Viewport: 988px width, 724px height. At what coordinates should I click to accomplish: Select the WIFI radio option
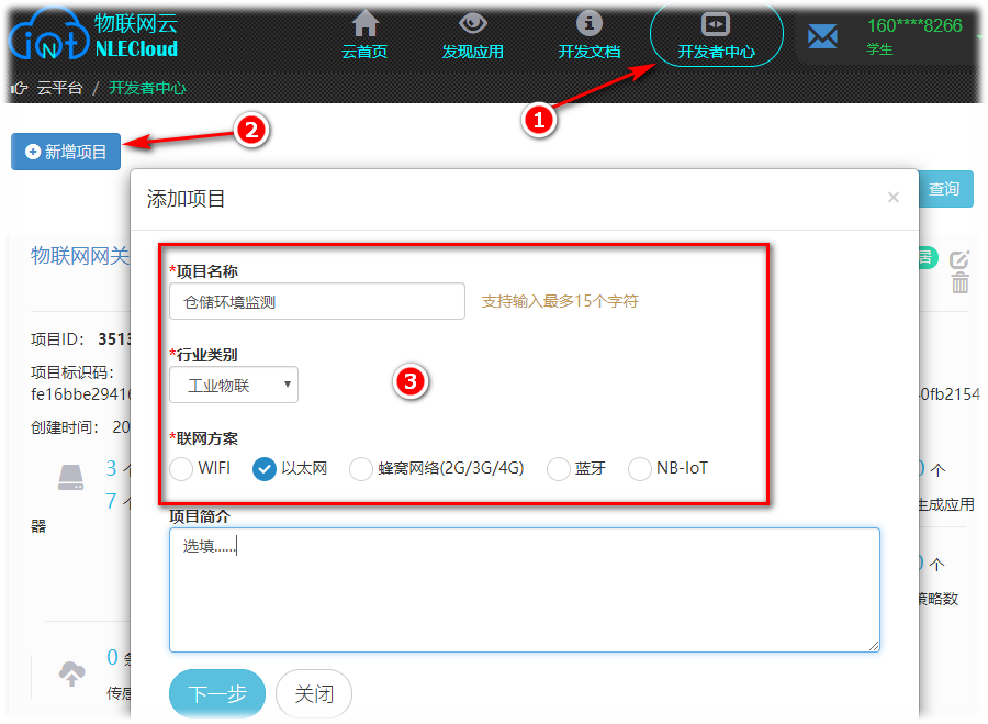181,469
